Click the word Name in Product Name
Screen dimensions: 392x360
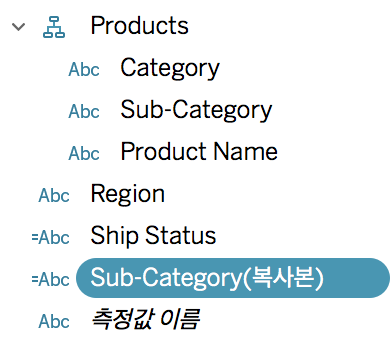pyautogui.click(x=245, y=152)
